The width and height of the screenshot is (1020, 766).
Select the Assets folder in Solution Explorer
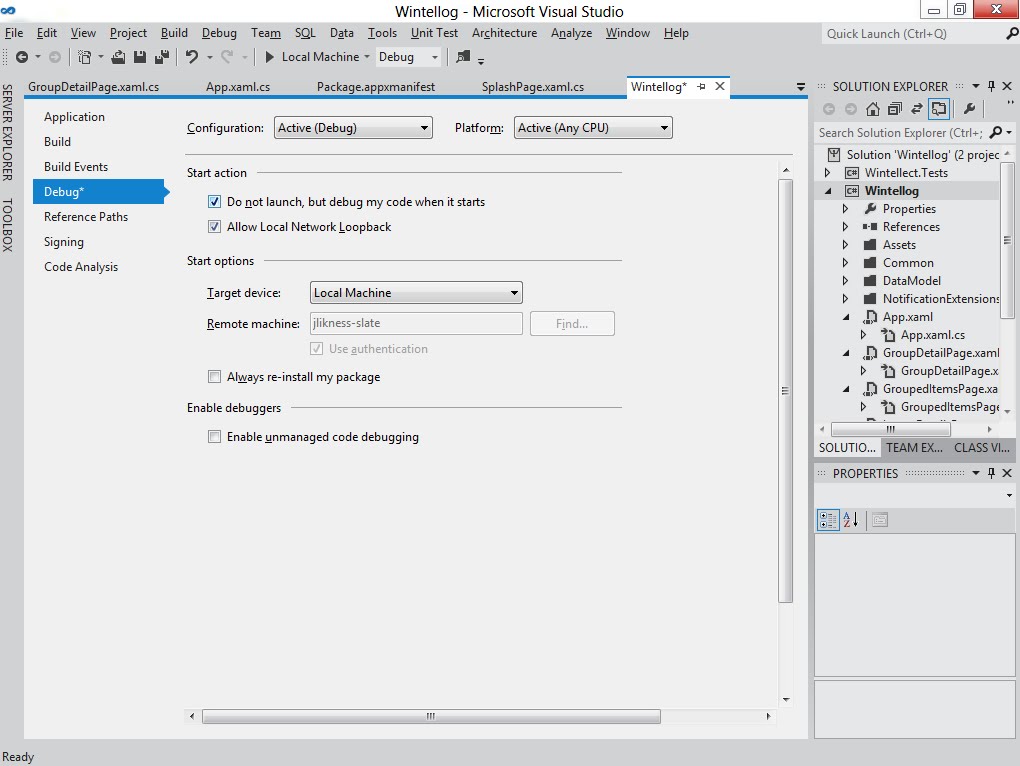tap(898, 245)
